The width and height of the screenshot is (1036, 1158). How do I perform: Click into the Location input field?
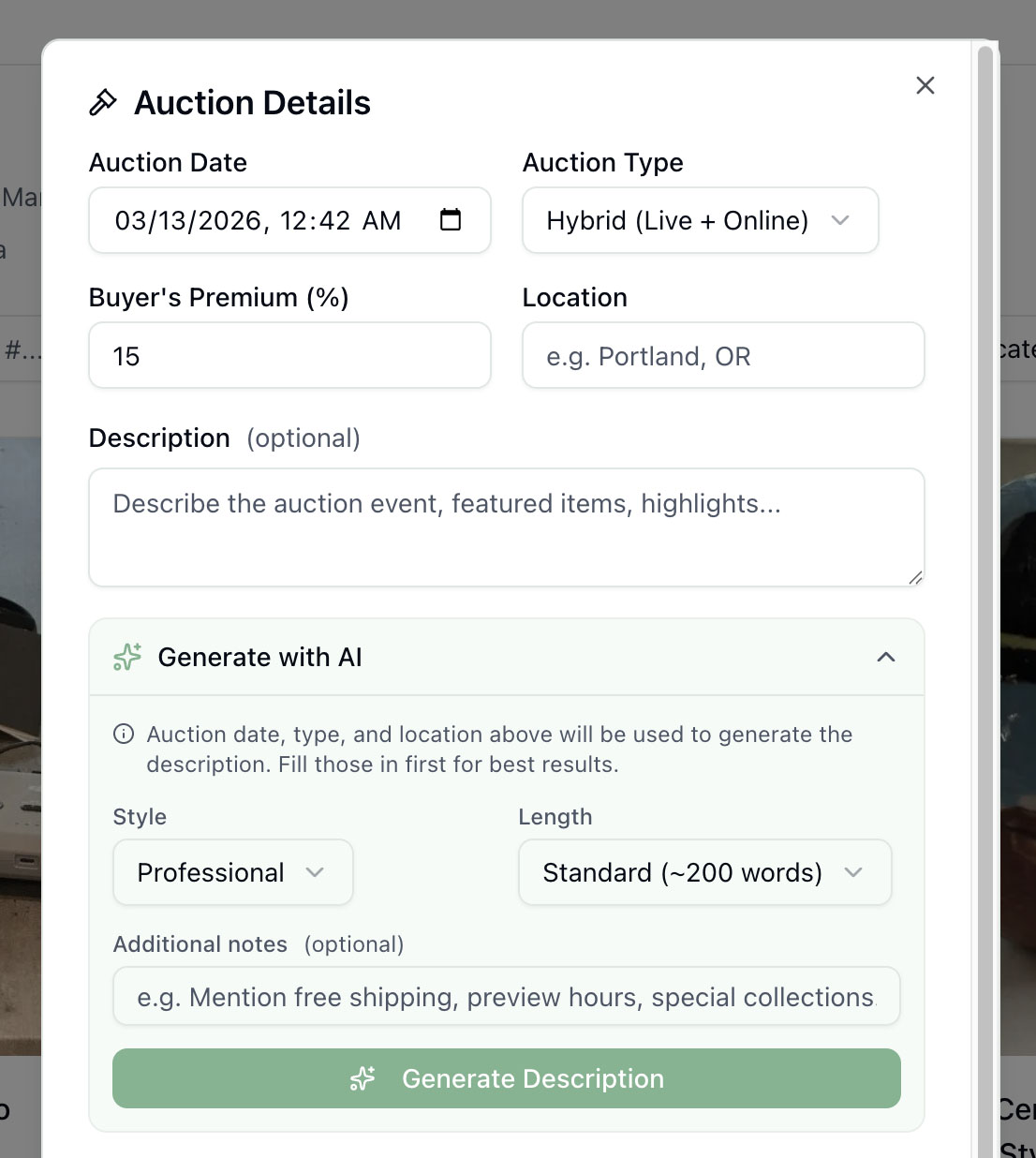coord(722,355)
